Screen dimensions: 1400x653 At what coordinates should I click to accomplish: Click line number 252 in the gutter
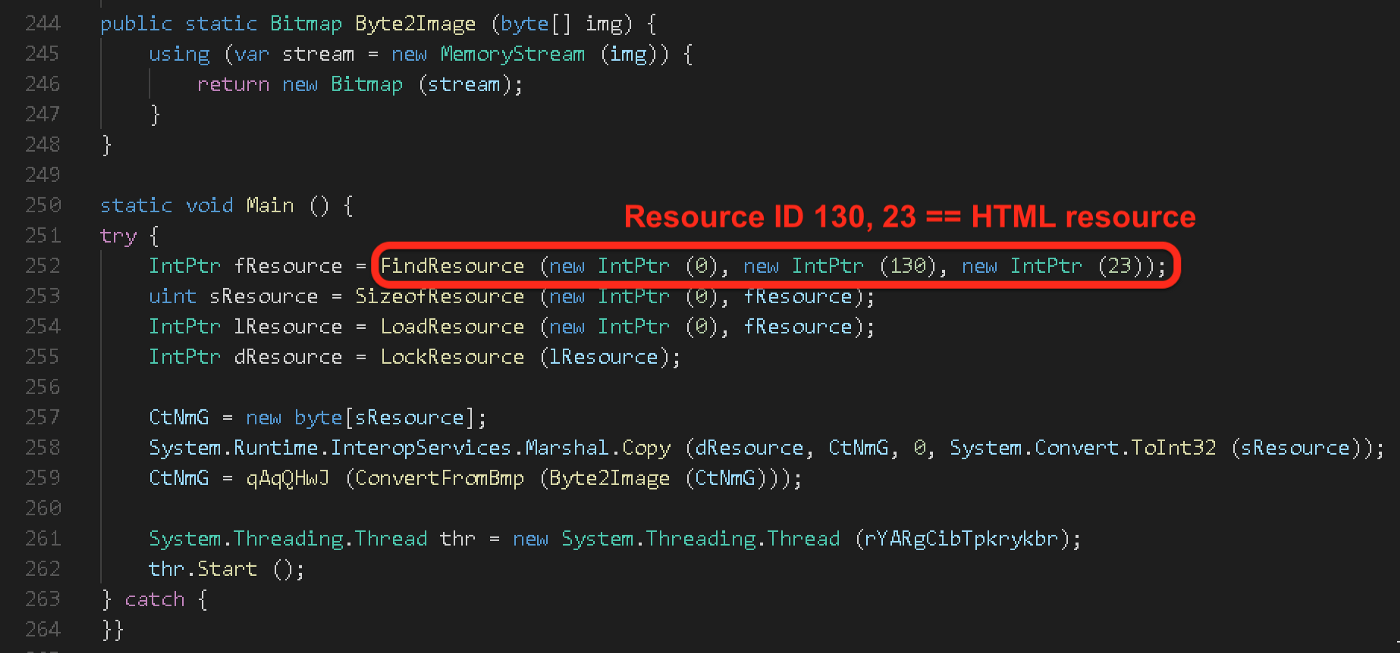point(42,266)
